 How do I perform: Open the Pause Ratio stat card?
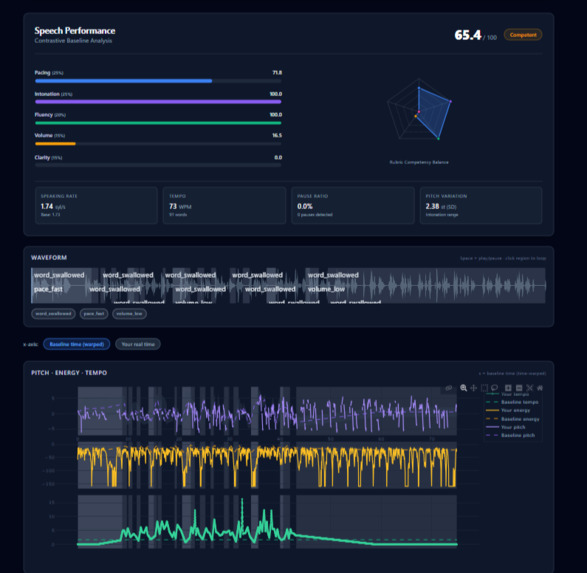coord(353,205)
